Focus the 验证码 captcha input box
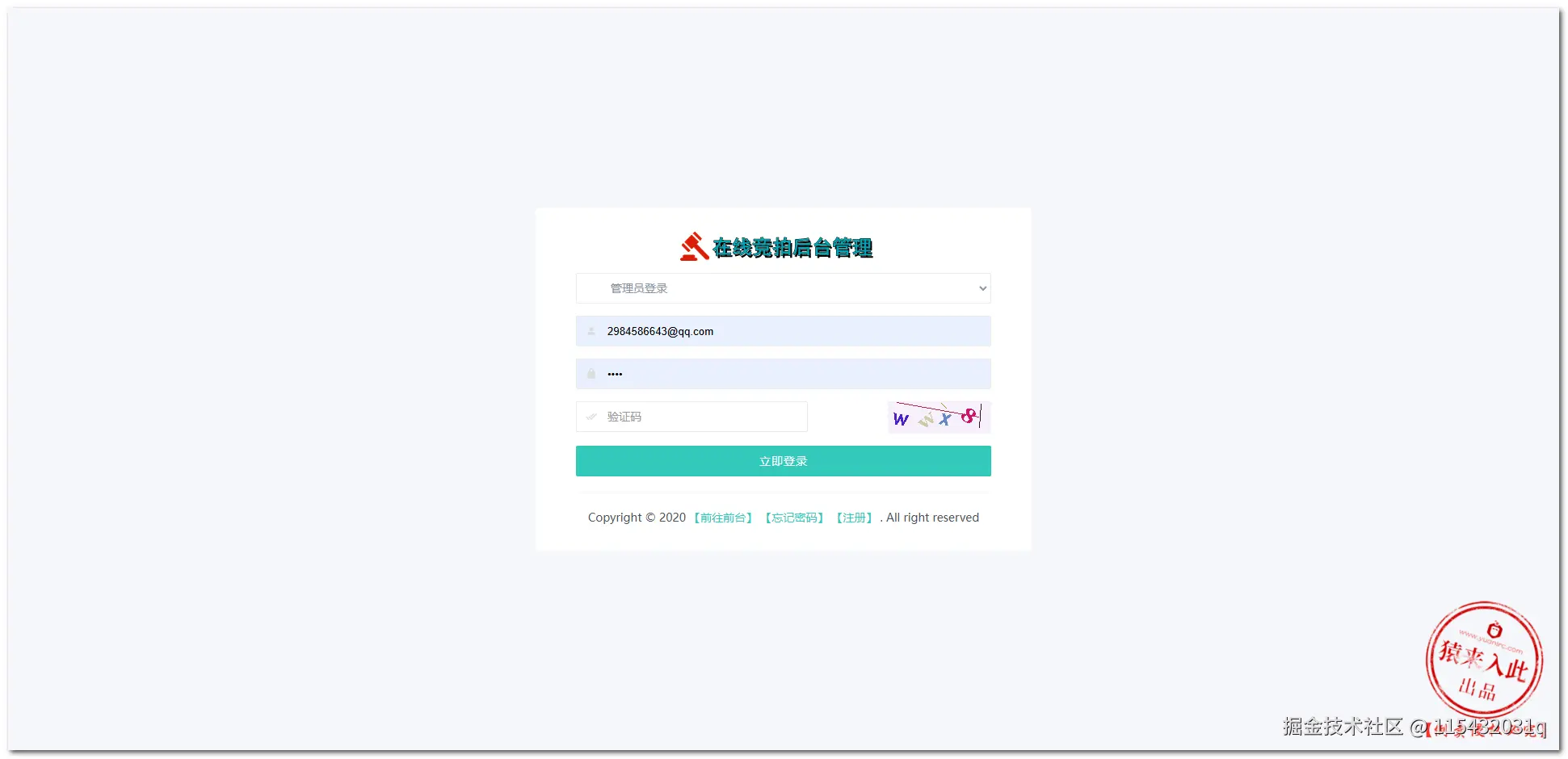 click(x=692, y=417)
